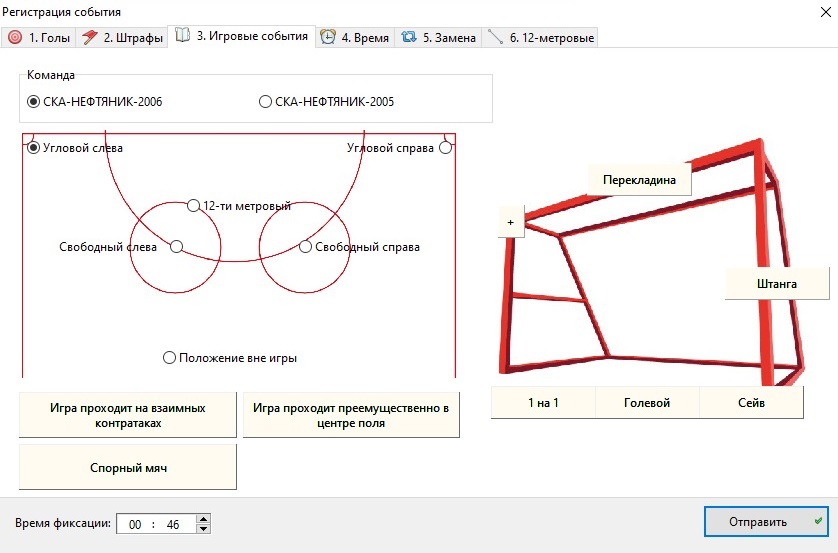Click the seconds value 46 in time field
838x553 pixels.
173,524
